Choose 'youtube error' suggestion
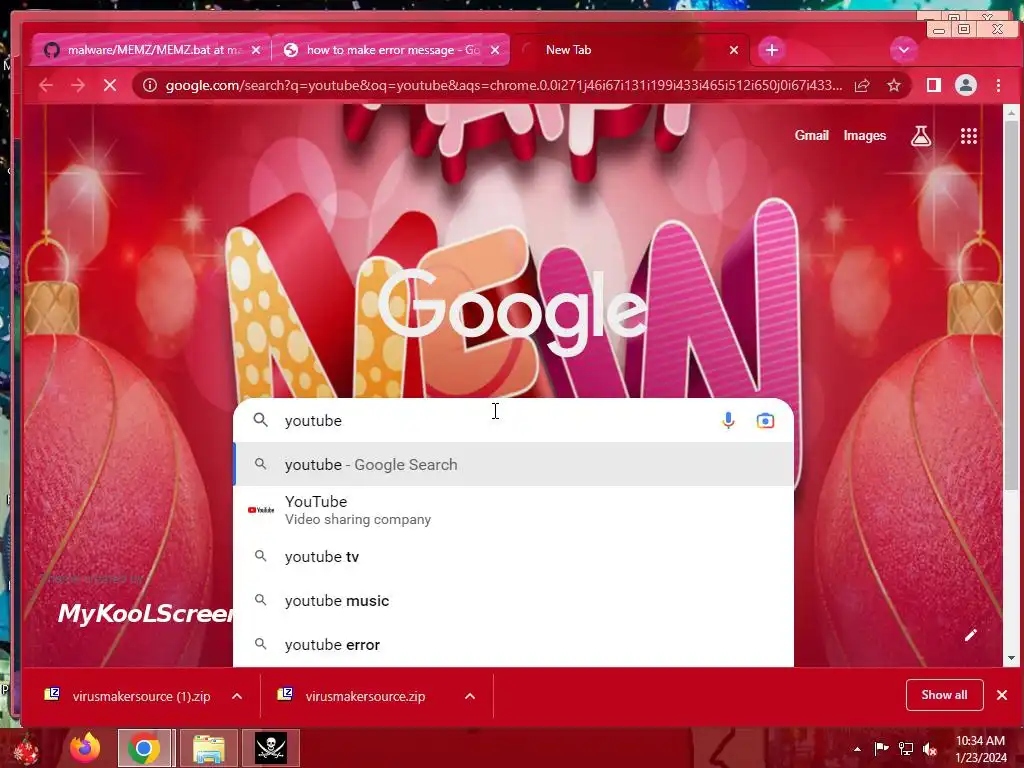The width and height of the screenshot is (1024, 768). click(x=514, y=645)
